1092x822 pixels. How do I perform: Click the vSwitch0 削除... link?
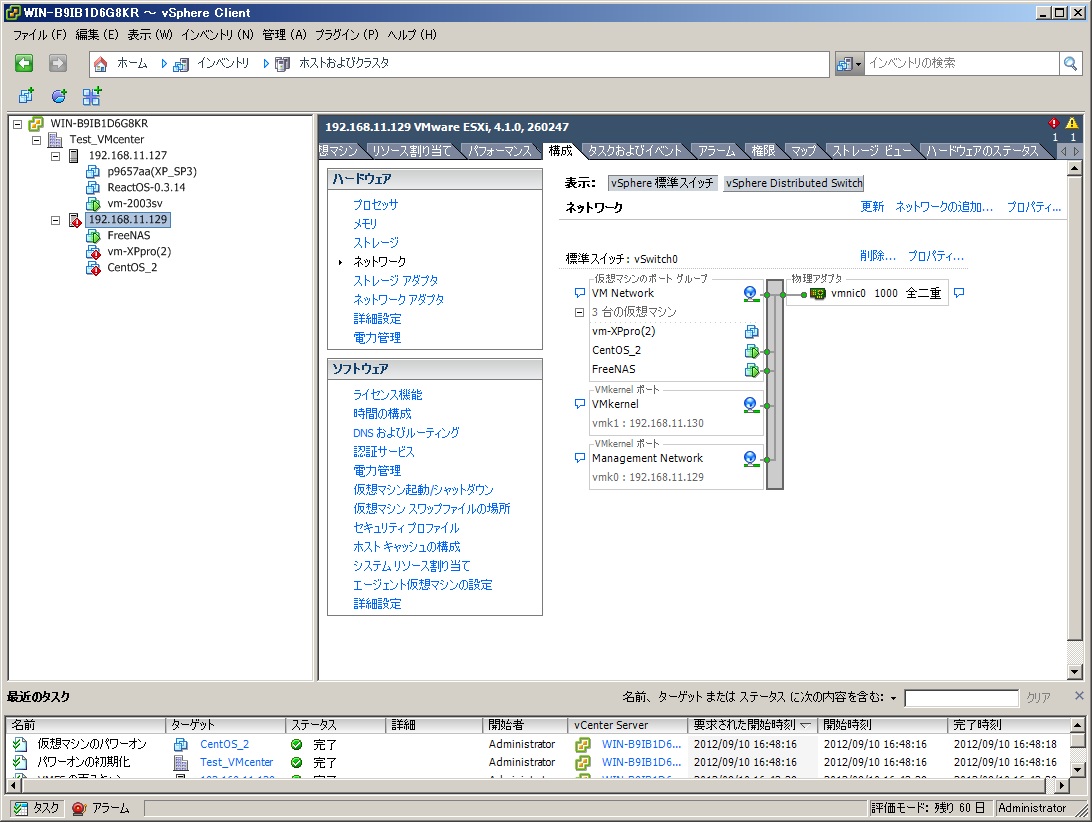pos(878,256)
